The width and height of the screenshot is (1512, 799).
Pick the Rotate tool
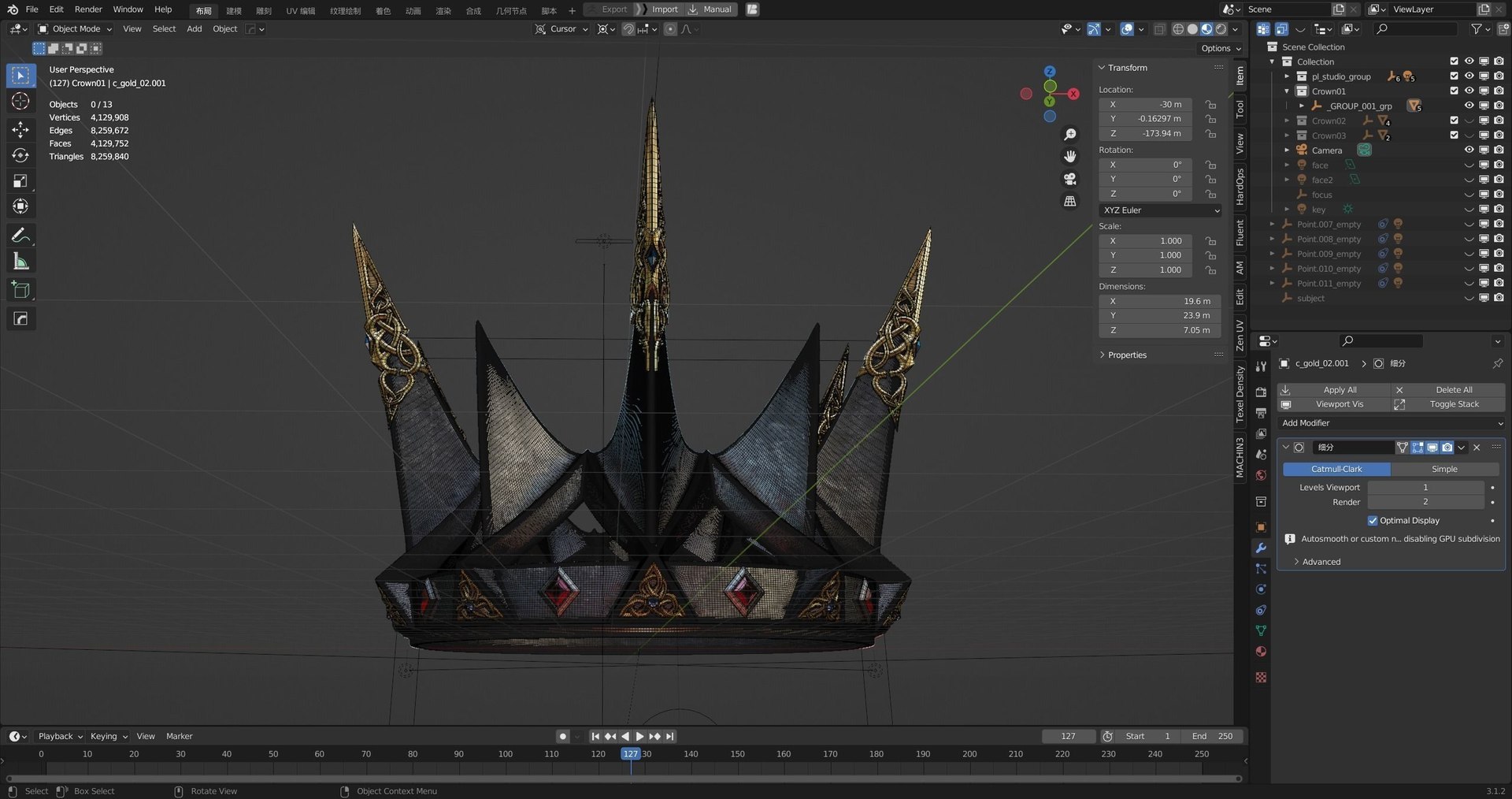pyautogui.click(x=21, y=155)
